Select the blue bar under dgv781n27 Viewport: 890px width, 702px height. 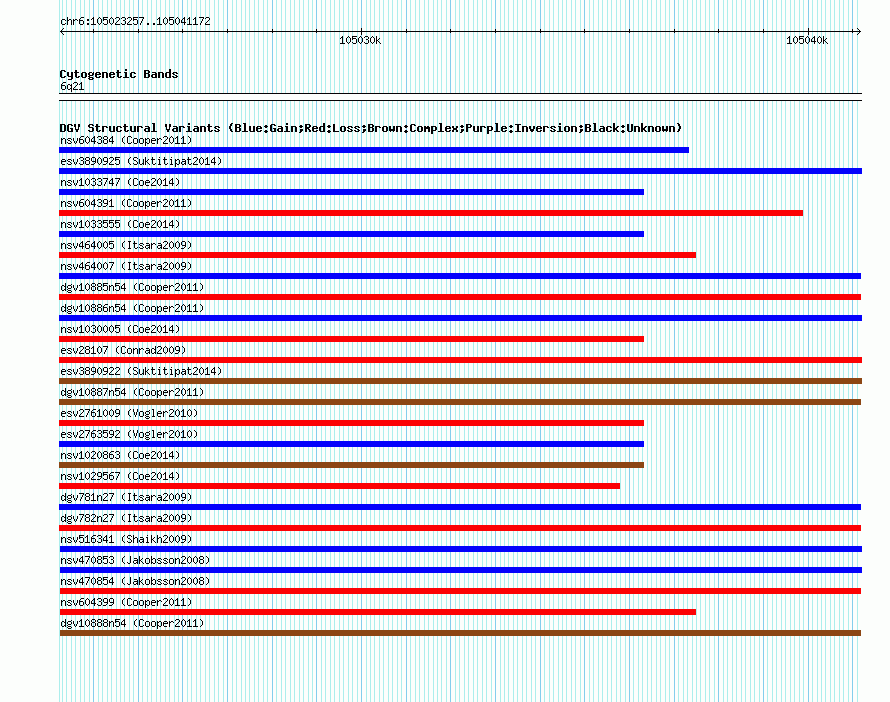(460, 507)
